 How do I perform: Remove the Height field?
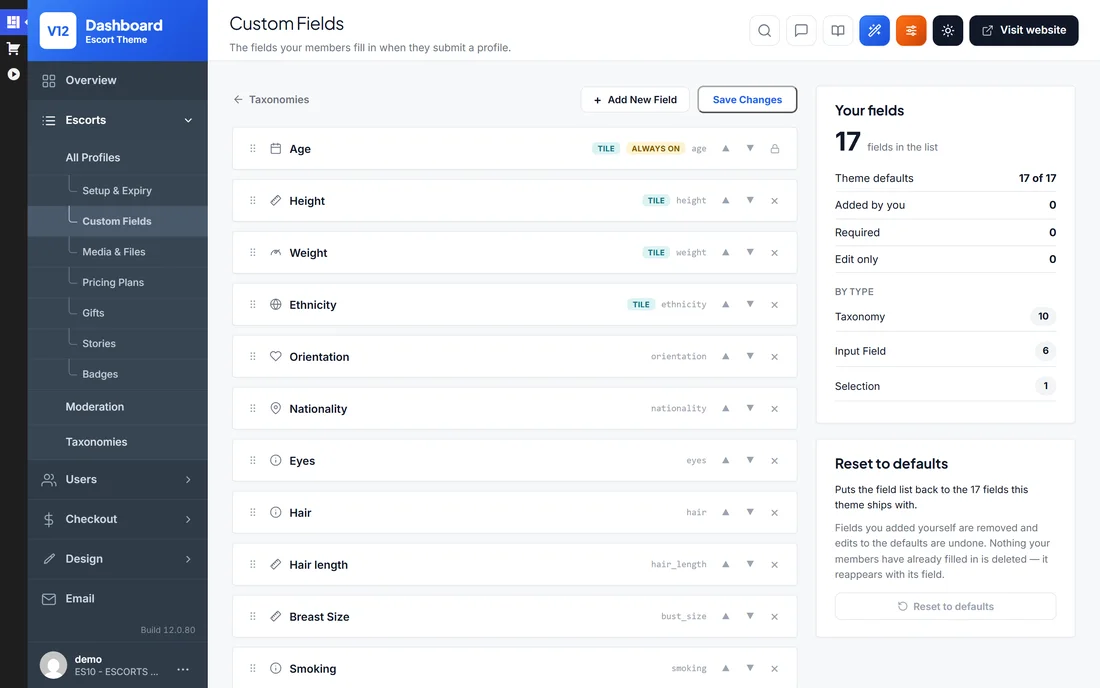[x=774, y=201]
